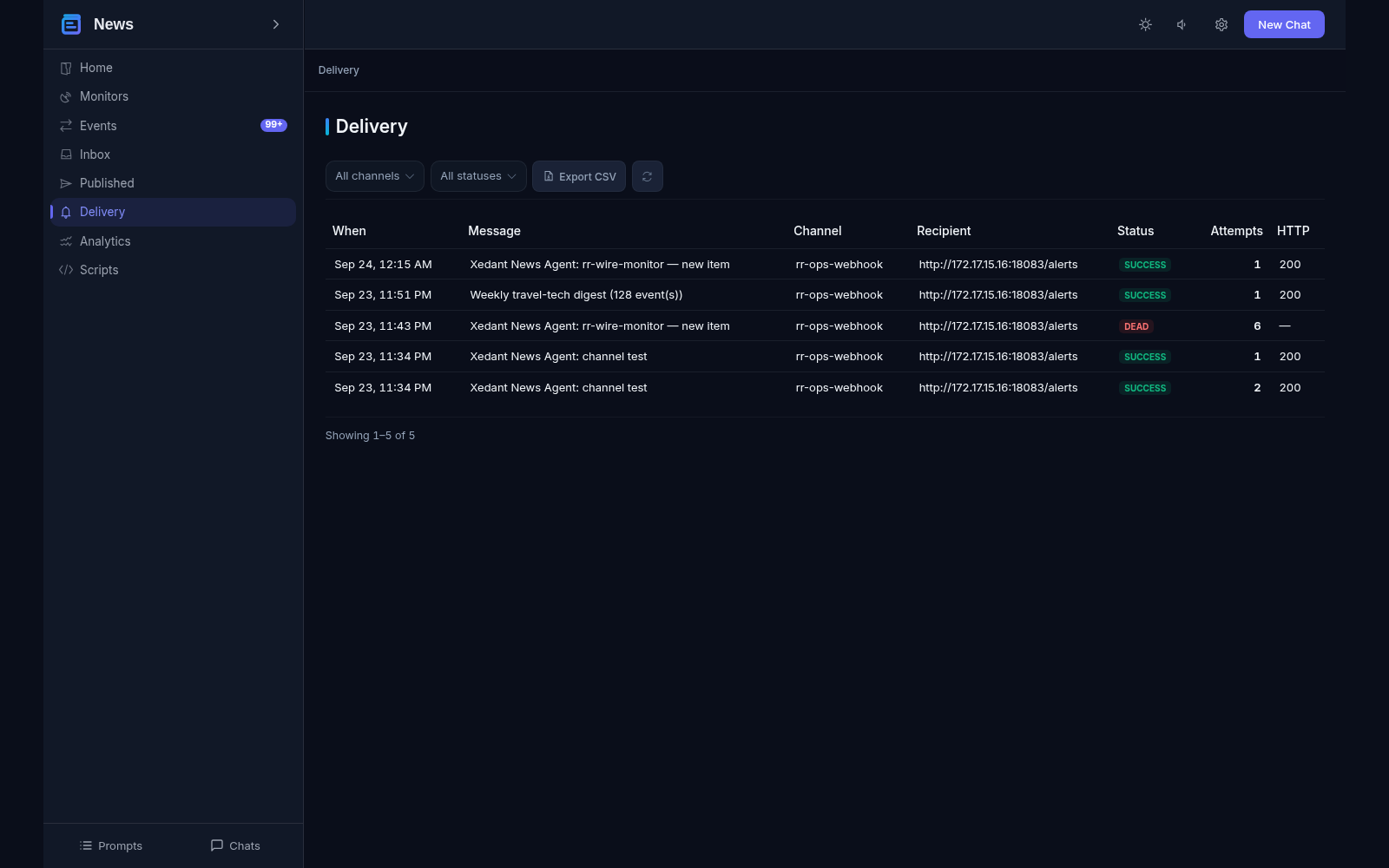1389x868 pixels.
Task: Open Home in the sidebar
Action: [173, 68]
